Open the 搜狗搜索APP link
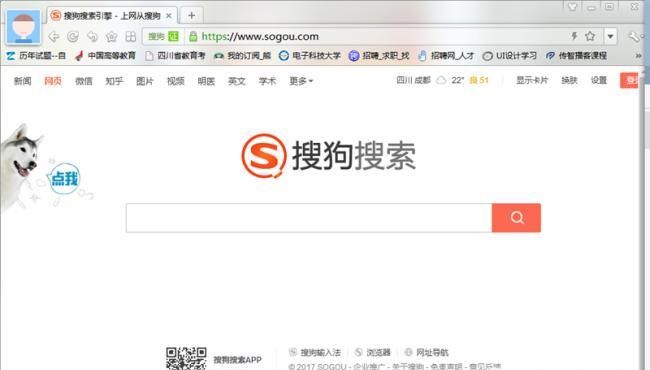 [238, 360]
